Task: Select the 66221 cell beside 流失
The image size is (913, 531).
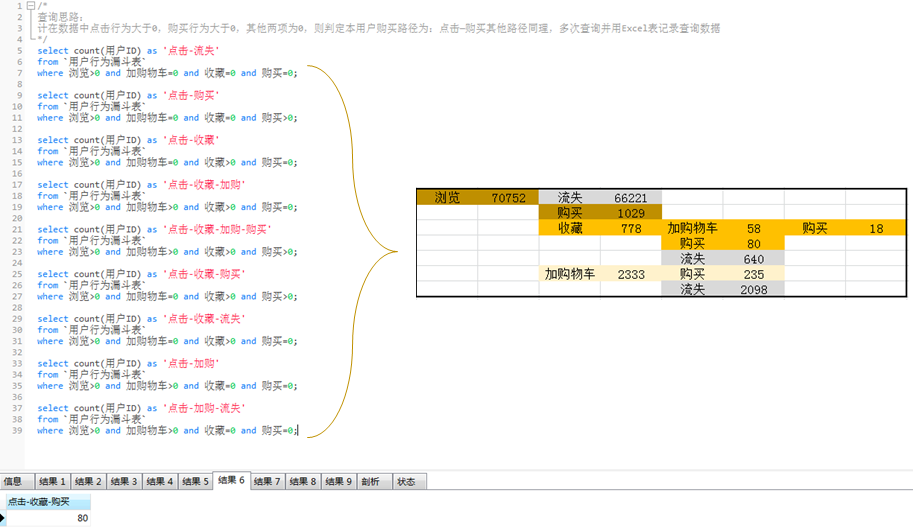Action: [631, 198]
